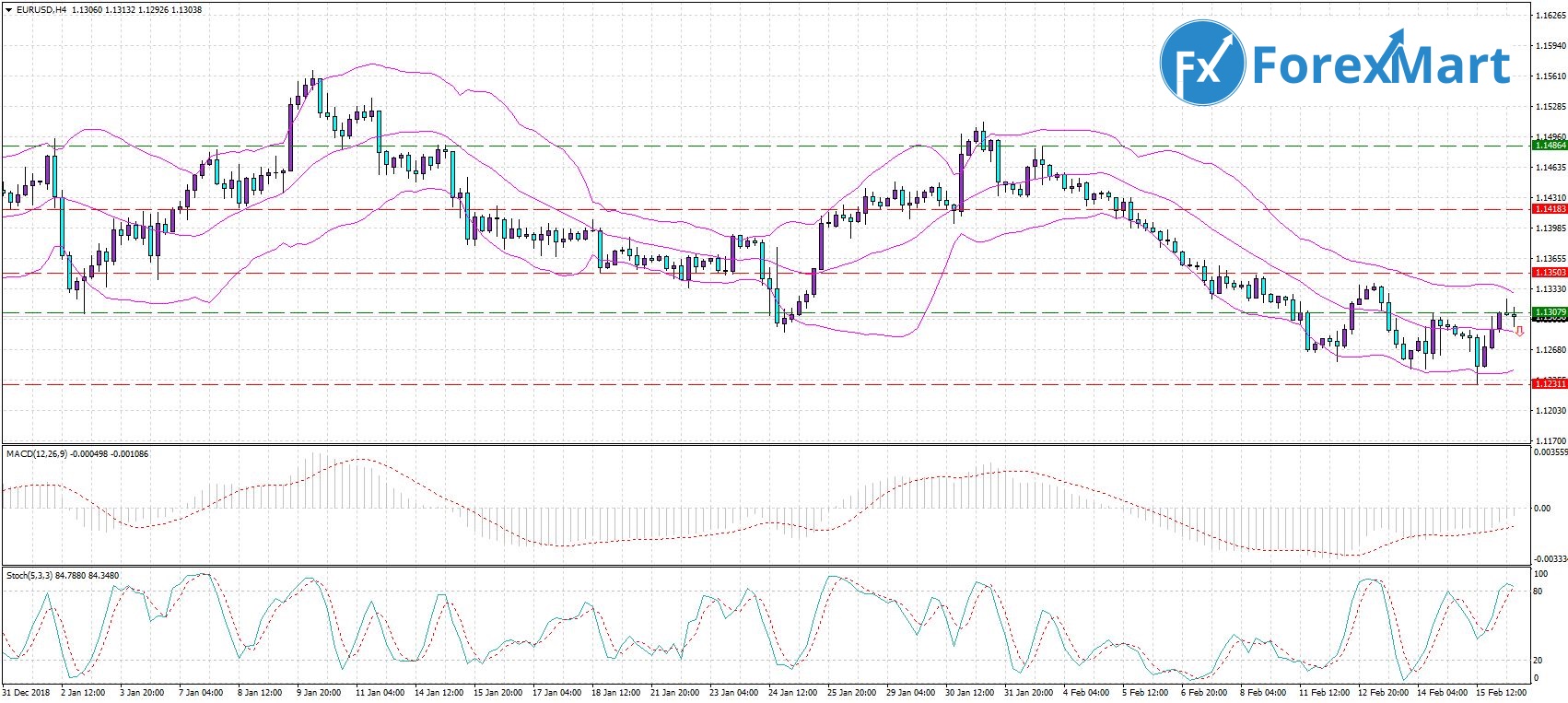Click the Stochastic 20 scale value
This screenshot has width=1568, height=703.
pos(1538,661)
